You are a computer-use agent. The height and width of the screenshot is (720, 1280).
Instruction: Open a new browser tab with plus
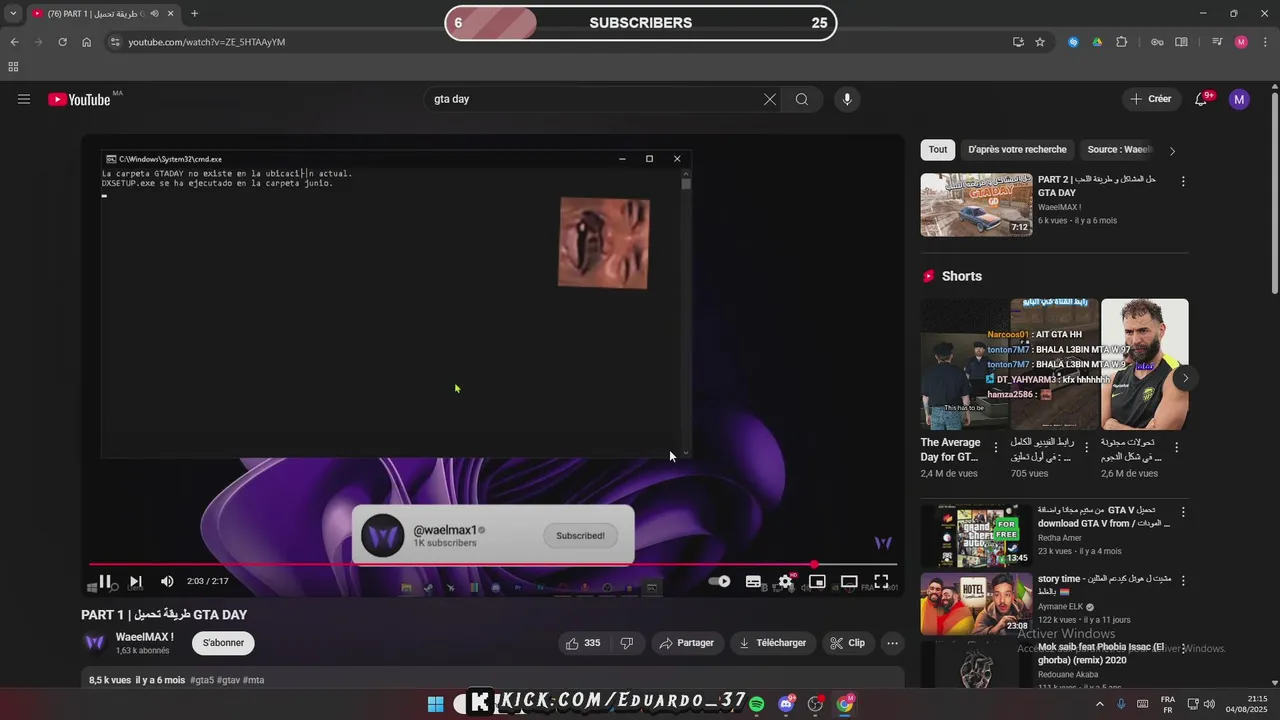[194, 14]
